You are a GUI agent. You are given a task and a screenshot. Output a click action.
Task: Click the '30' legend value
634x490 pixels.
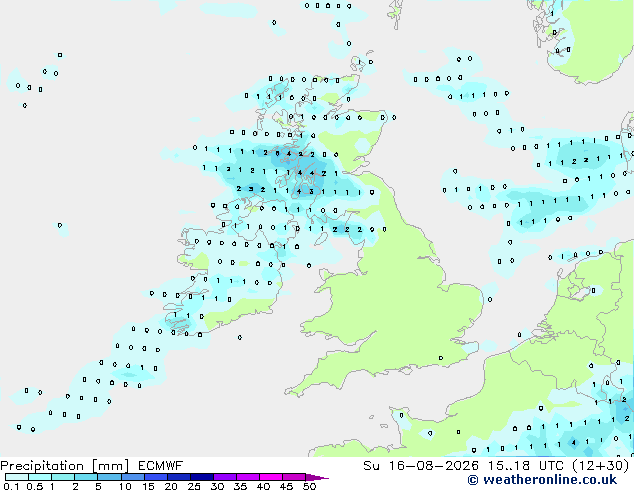pyautogui.click(x=217, y=486)
